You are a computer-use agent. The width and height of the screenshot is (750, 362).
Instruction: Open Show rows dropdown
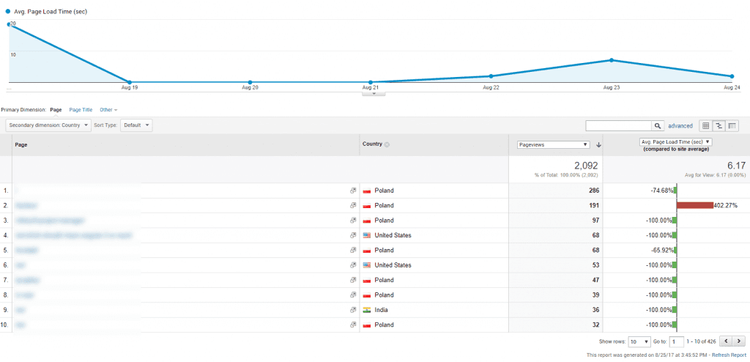[640, 342]
